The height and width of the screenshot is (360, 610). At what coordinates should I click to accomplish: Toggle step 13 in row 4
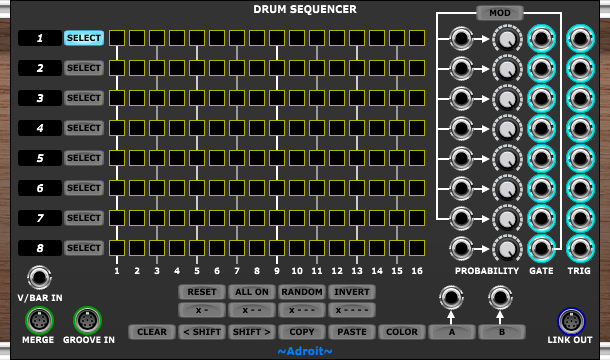click(x=357, y=128)
